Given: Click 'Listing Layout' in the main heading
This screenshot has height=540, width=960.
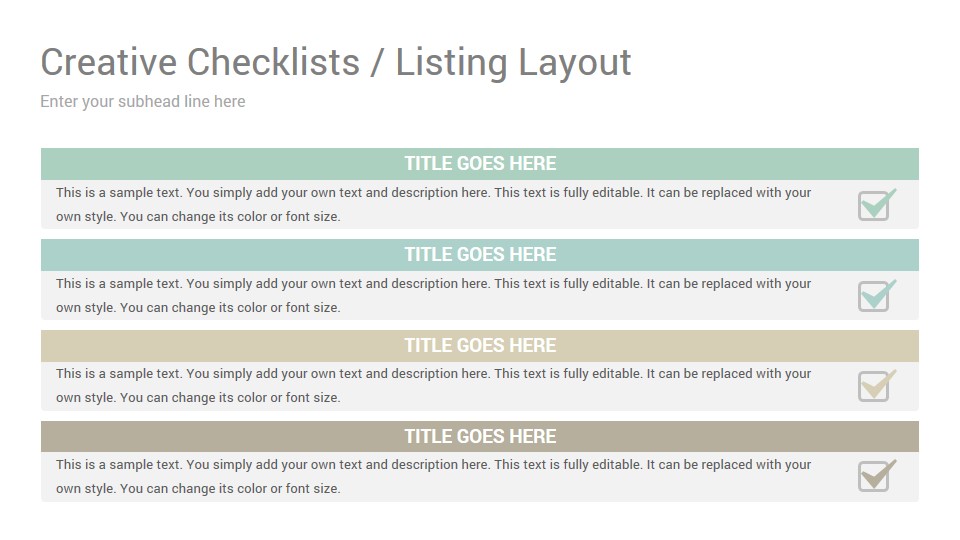Looking at the screenshot, I should click(513, 63).
